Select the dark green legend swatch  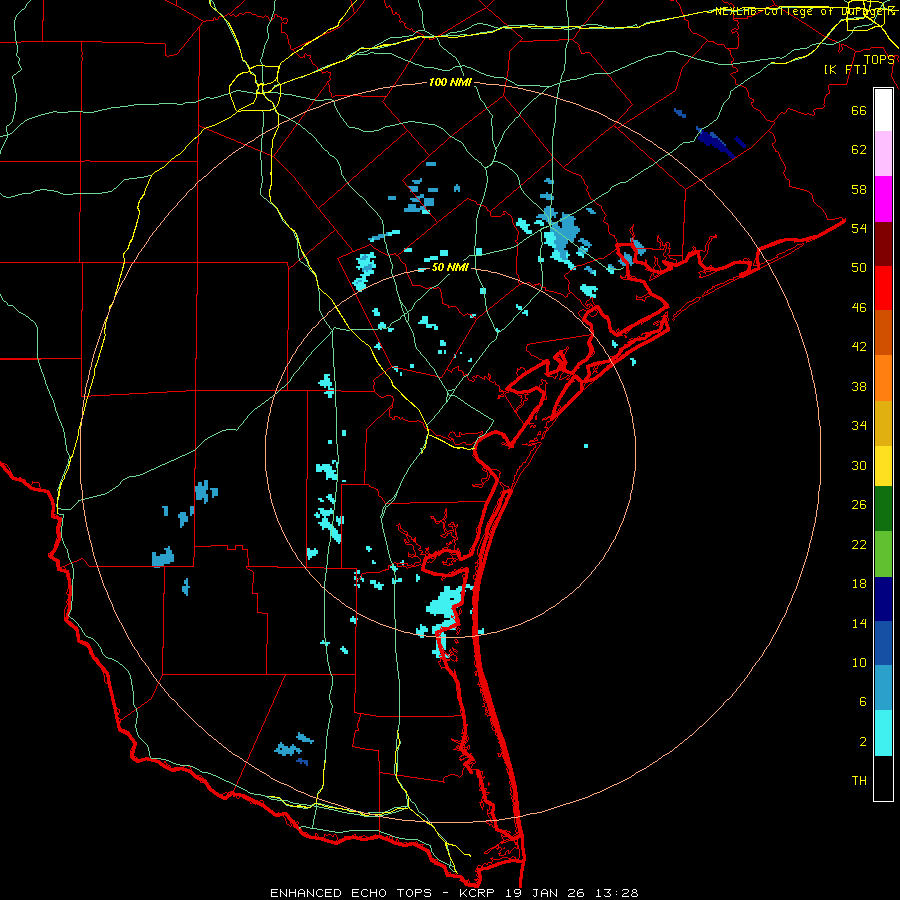tap(883, 509)
